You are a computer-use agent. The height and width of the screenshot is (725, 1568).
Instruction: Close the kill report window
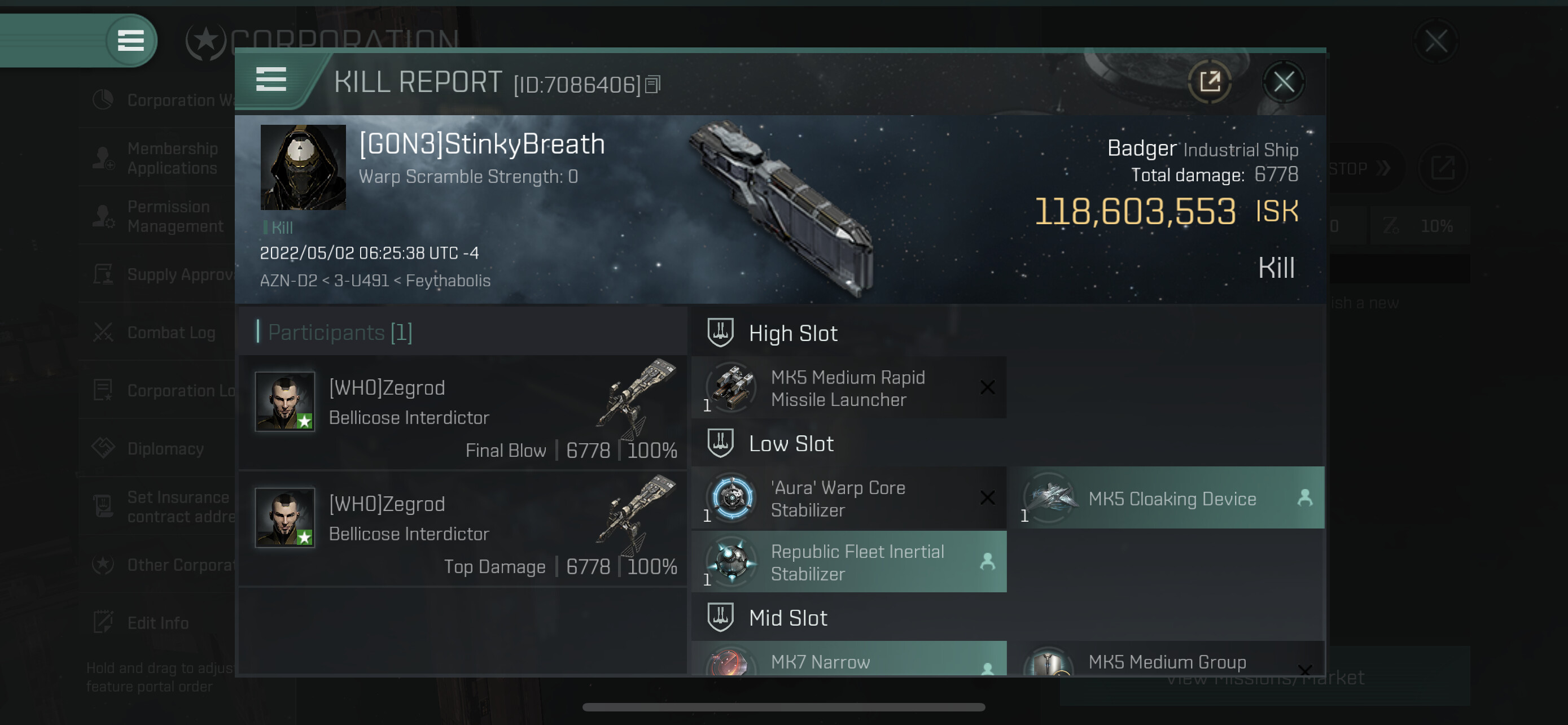pyautogui.click(x=1284, y=81)
